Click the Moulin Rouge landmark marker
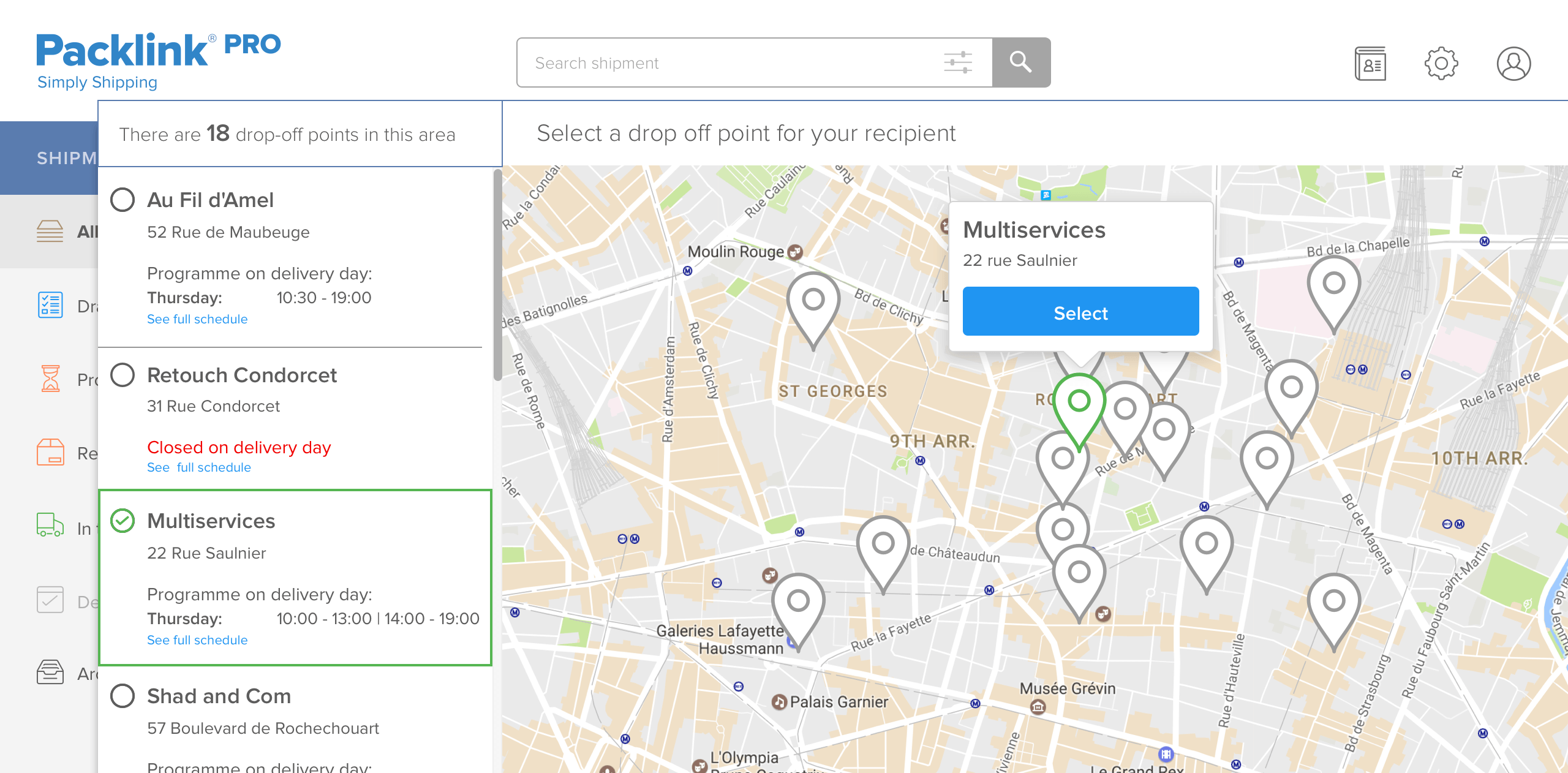Image resolution: width=1568 pixels, height=773 pixels. coord(795,252)
